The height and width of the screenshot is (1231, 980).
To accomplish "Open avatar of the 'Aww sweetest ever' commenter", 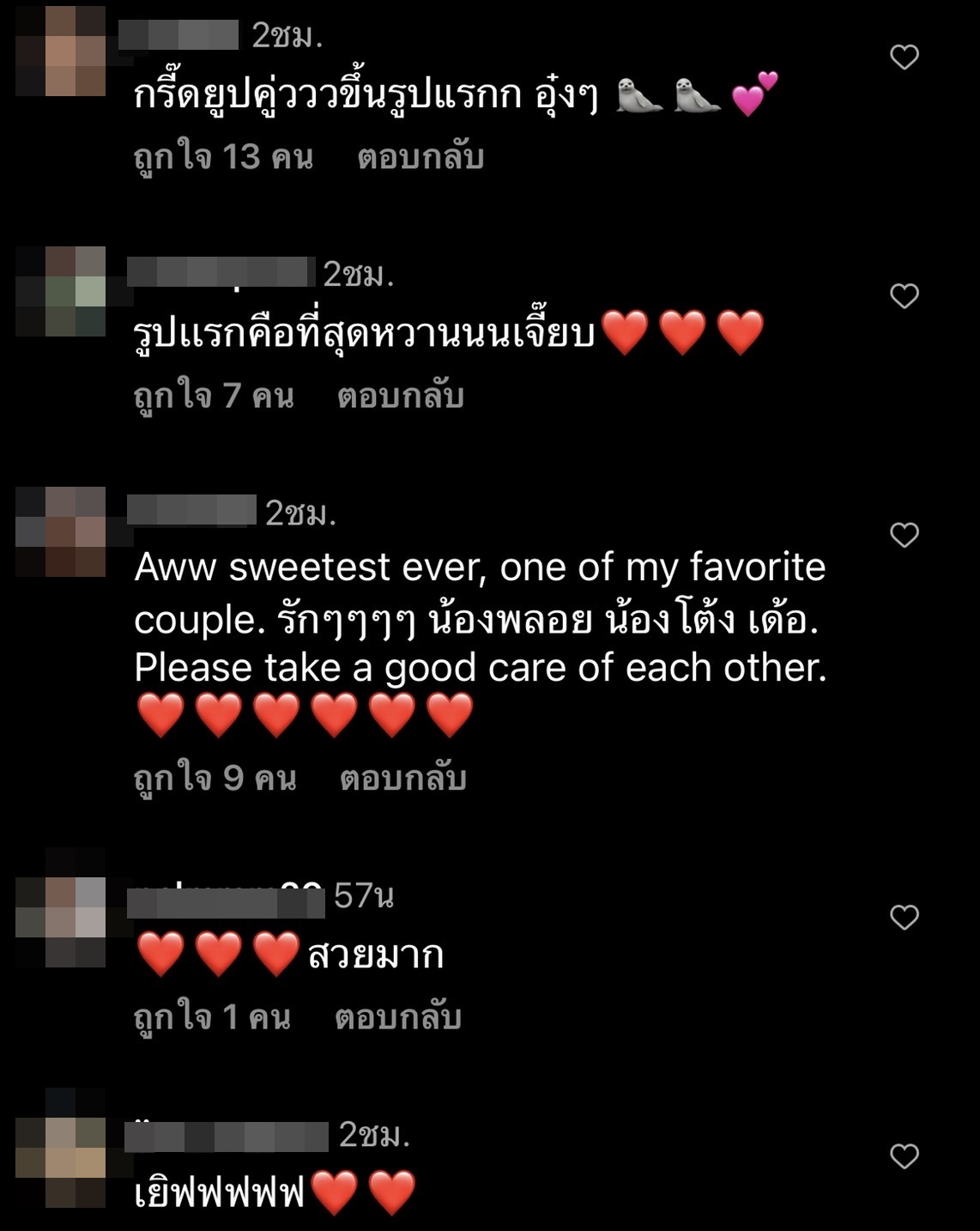I will point(61,531).
